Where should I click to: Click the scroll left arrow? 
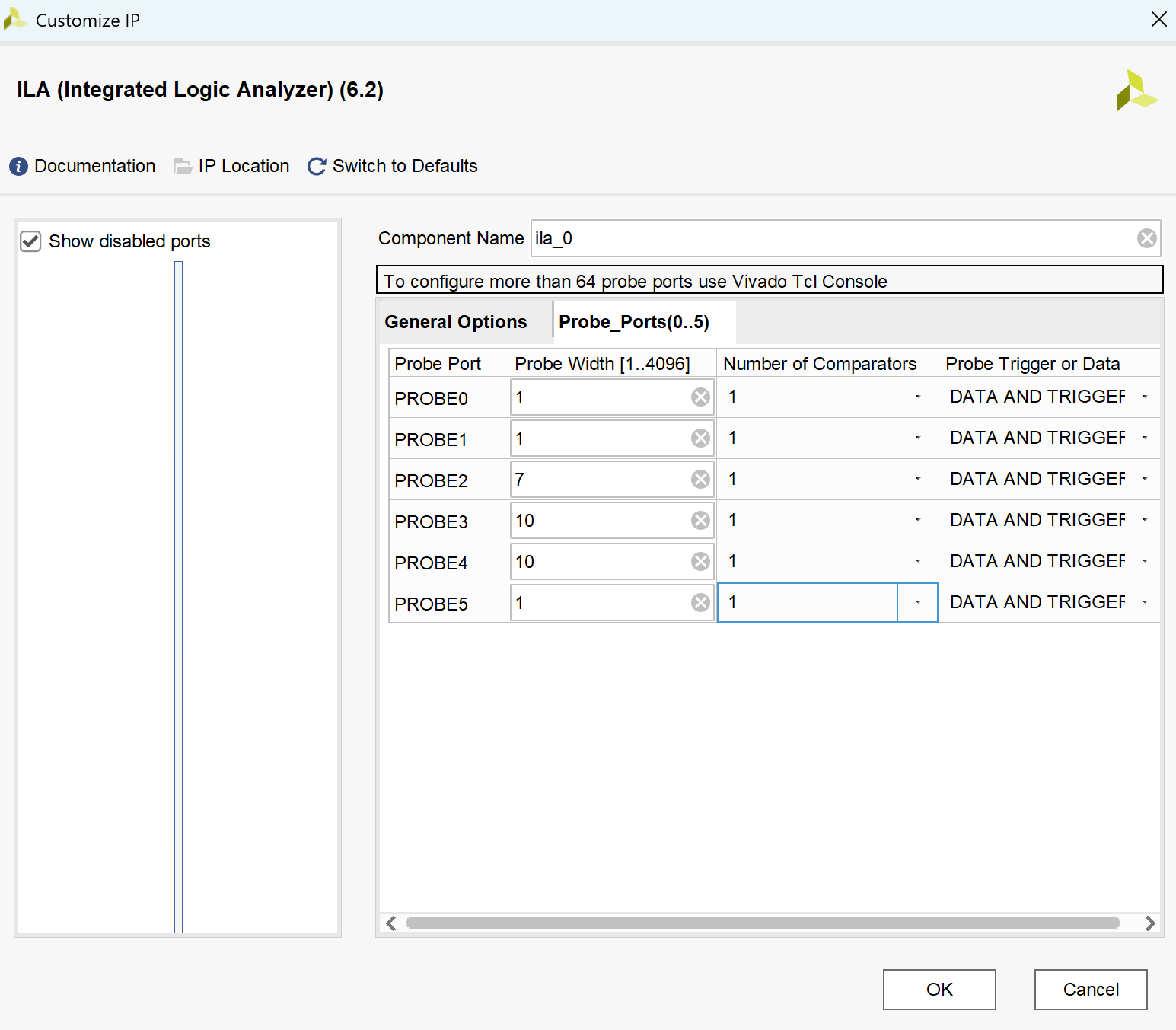coord(391,923)
